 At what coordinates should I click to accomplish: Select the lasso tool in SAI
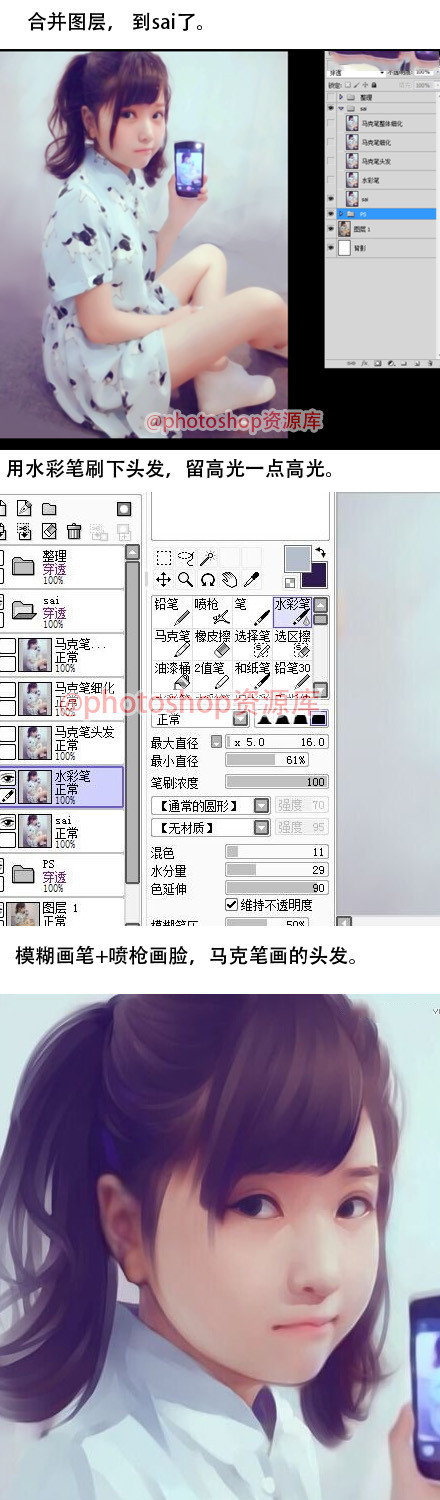click(x=185, y=558)
